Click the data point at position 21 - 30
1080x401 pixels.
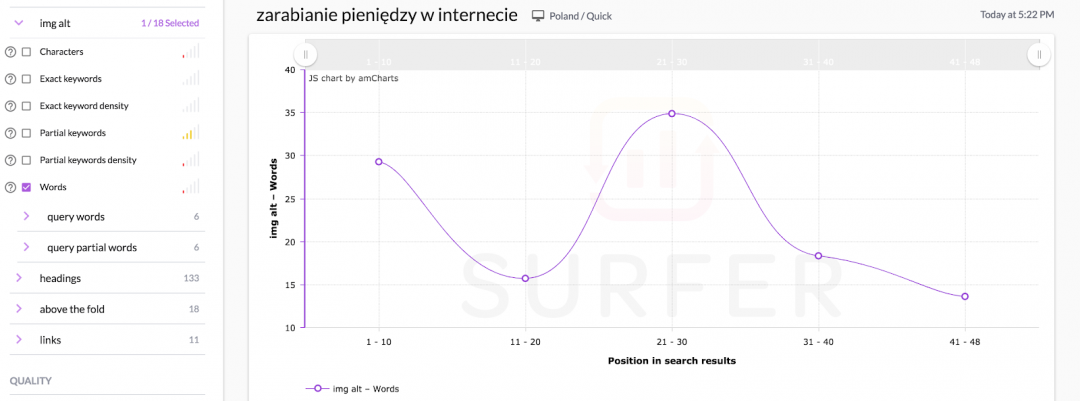click(672, 113)
